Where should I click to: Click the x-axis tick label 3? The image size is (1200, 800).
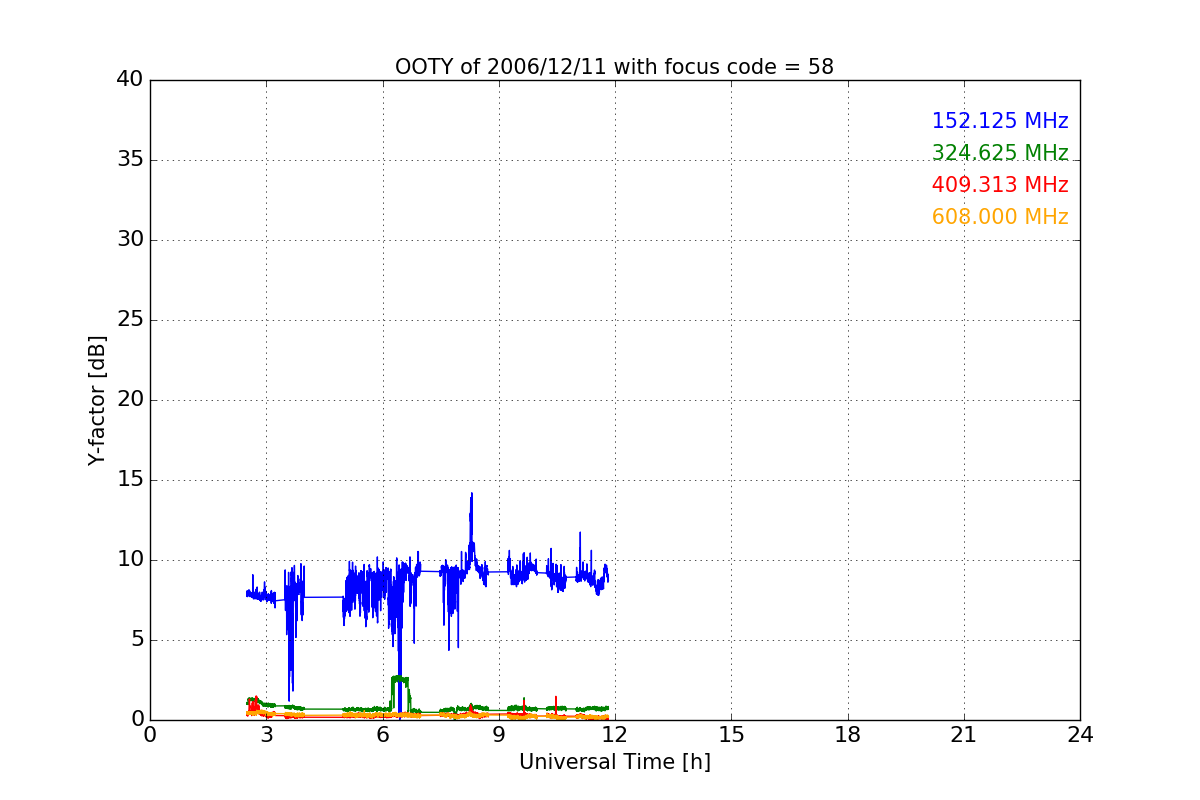click(266, 735)
